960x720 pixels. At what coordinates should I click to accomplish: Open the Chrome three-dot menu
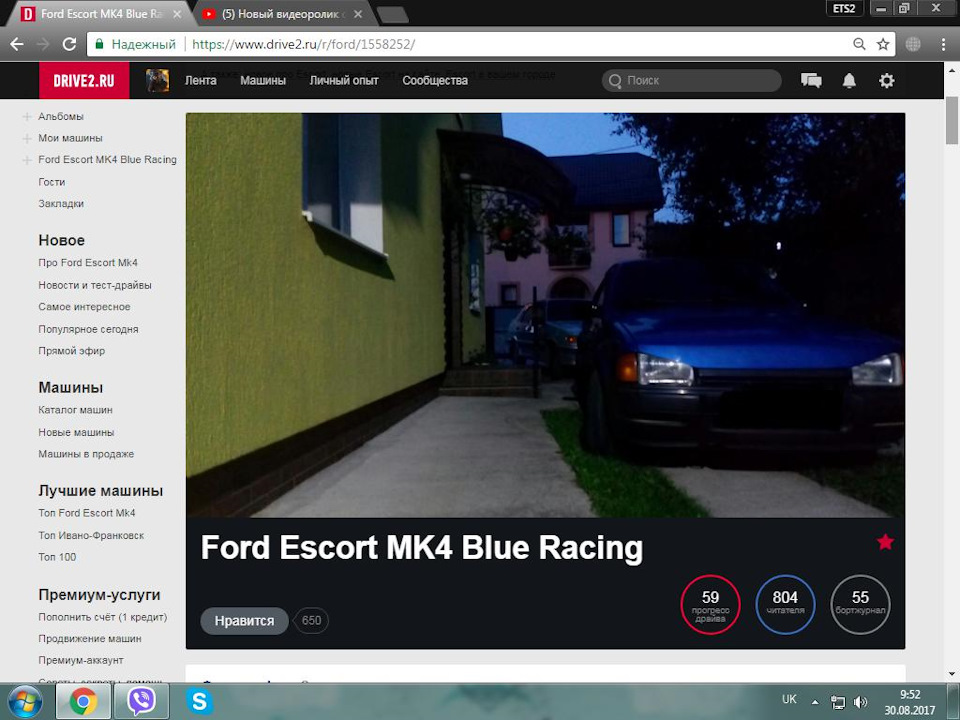[943, 44]
